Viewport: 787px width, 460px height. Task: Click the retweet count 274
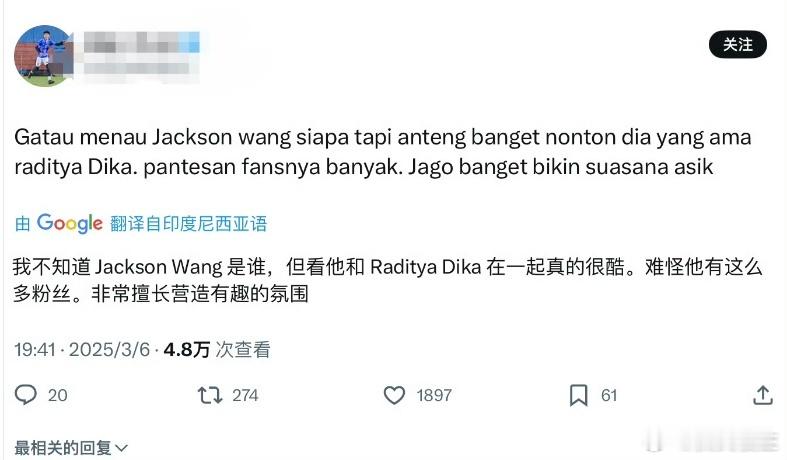(x=245, y=396)
